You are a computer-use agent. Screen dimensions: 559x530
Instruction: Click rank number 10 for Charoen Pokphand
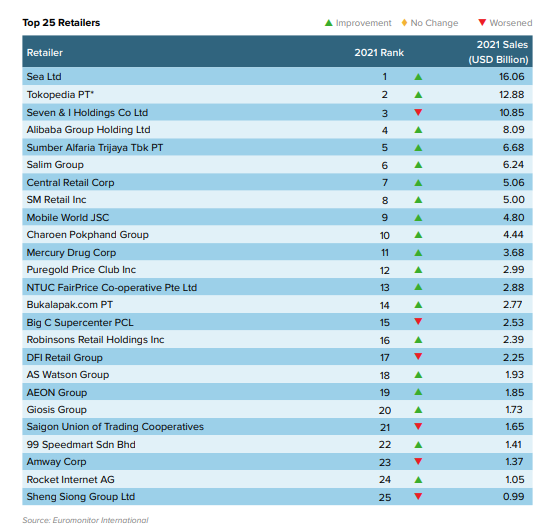click(x=385, y=236)
